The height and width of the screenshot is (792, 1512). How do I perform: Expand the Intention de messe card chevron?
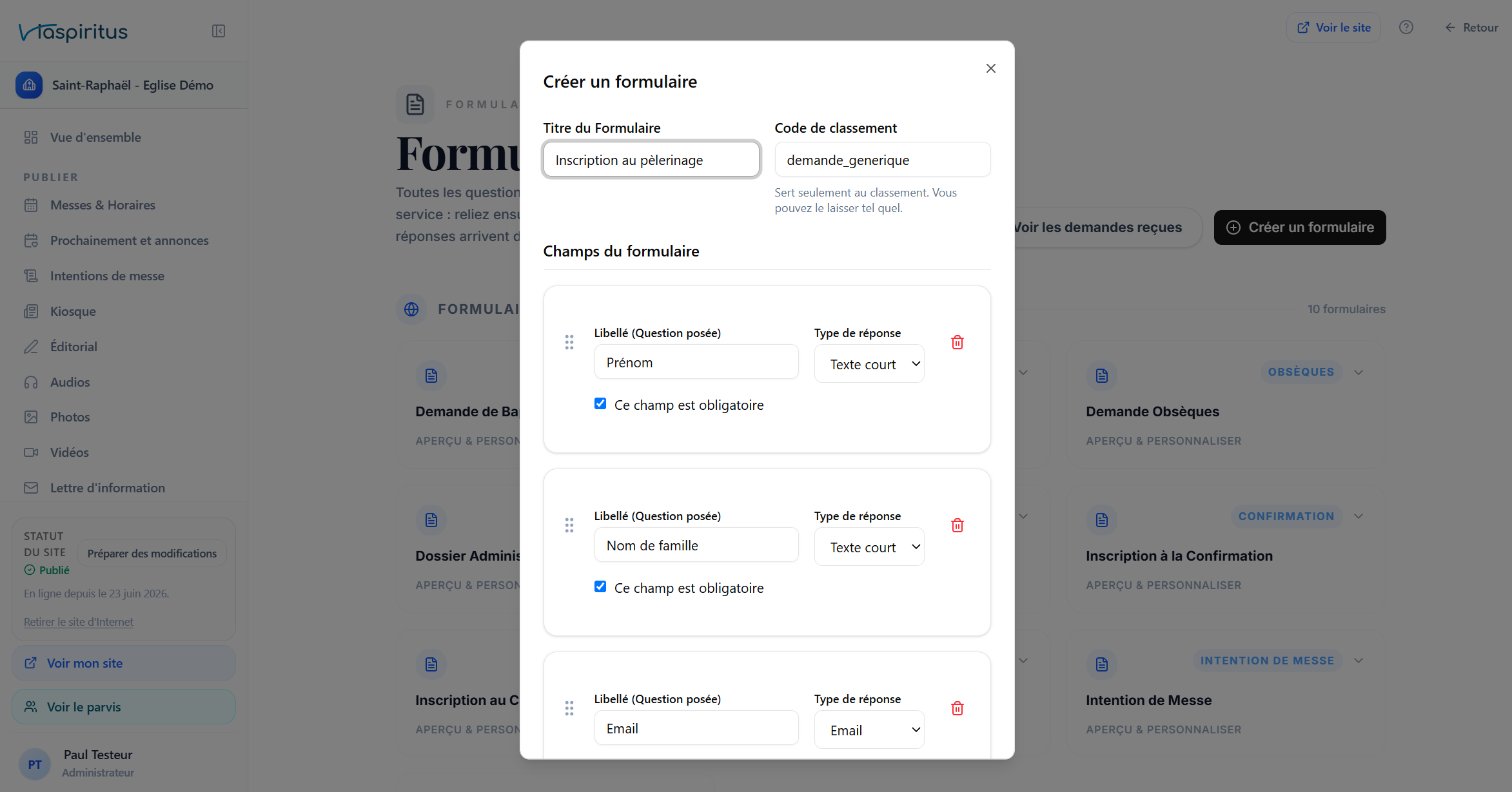point(1358,660)
